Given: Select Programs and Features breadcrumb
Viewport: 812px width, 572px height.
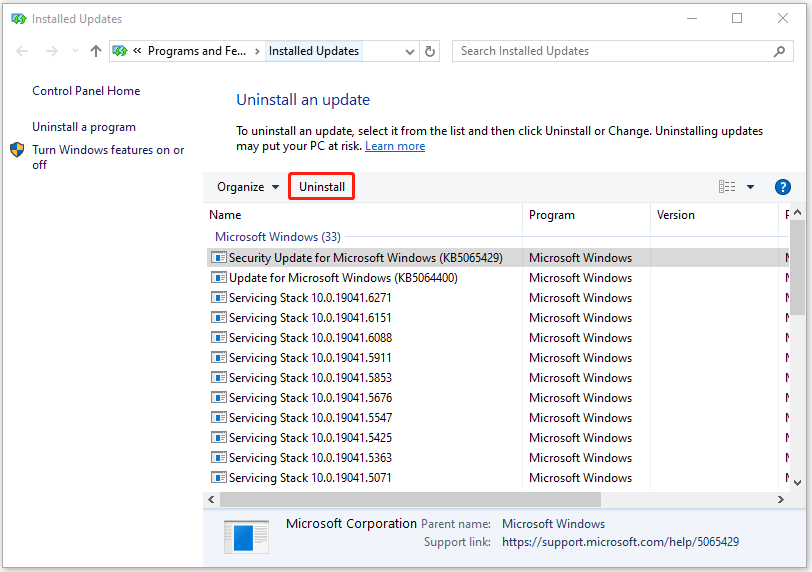Looking at the screenshot, I should (197, 51).
